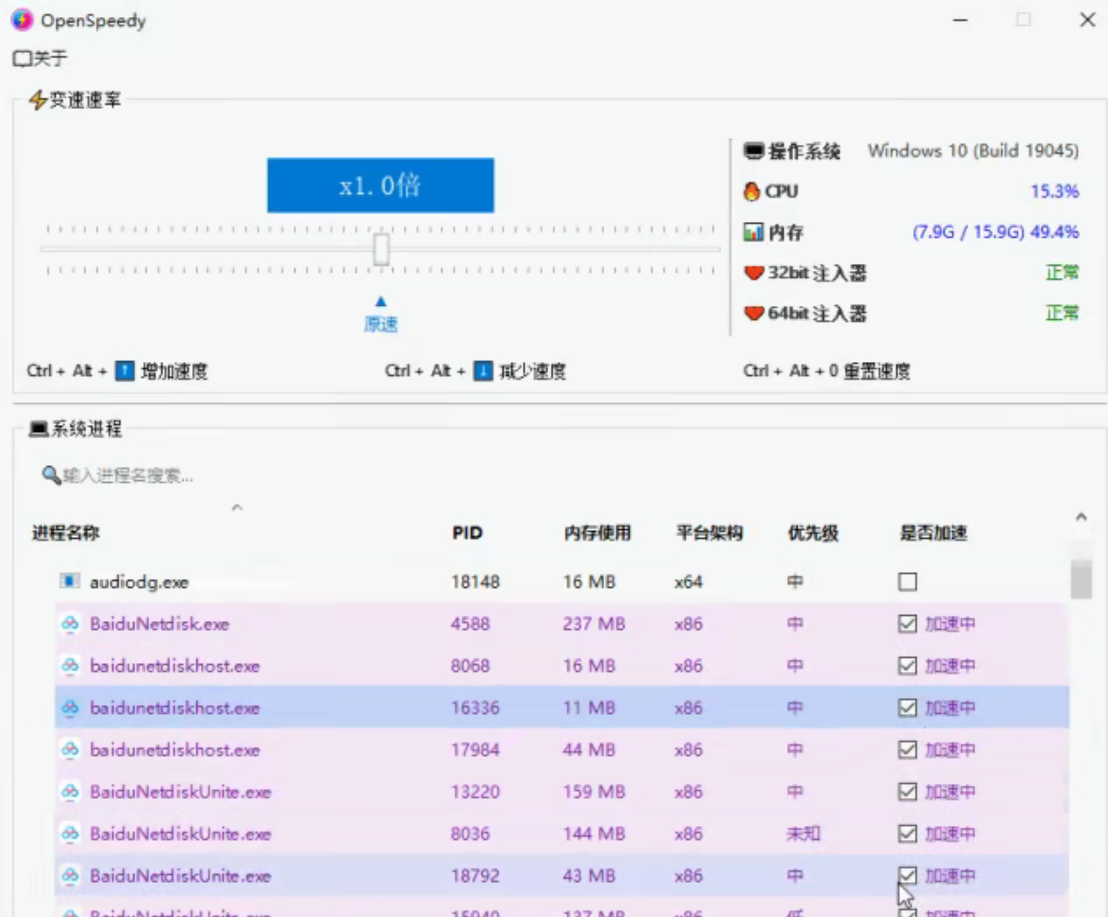Click the 64bit 注入器 heart icon
The width and height of the screenshot is (1108, 917).
pos(754,312)
